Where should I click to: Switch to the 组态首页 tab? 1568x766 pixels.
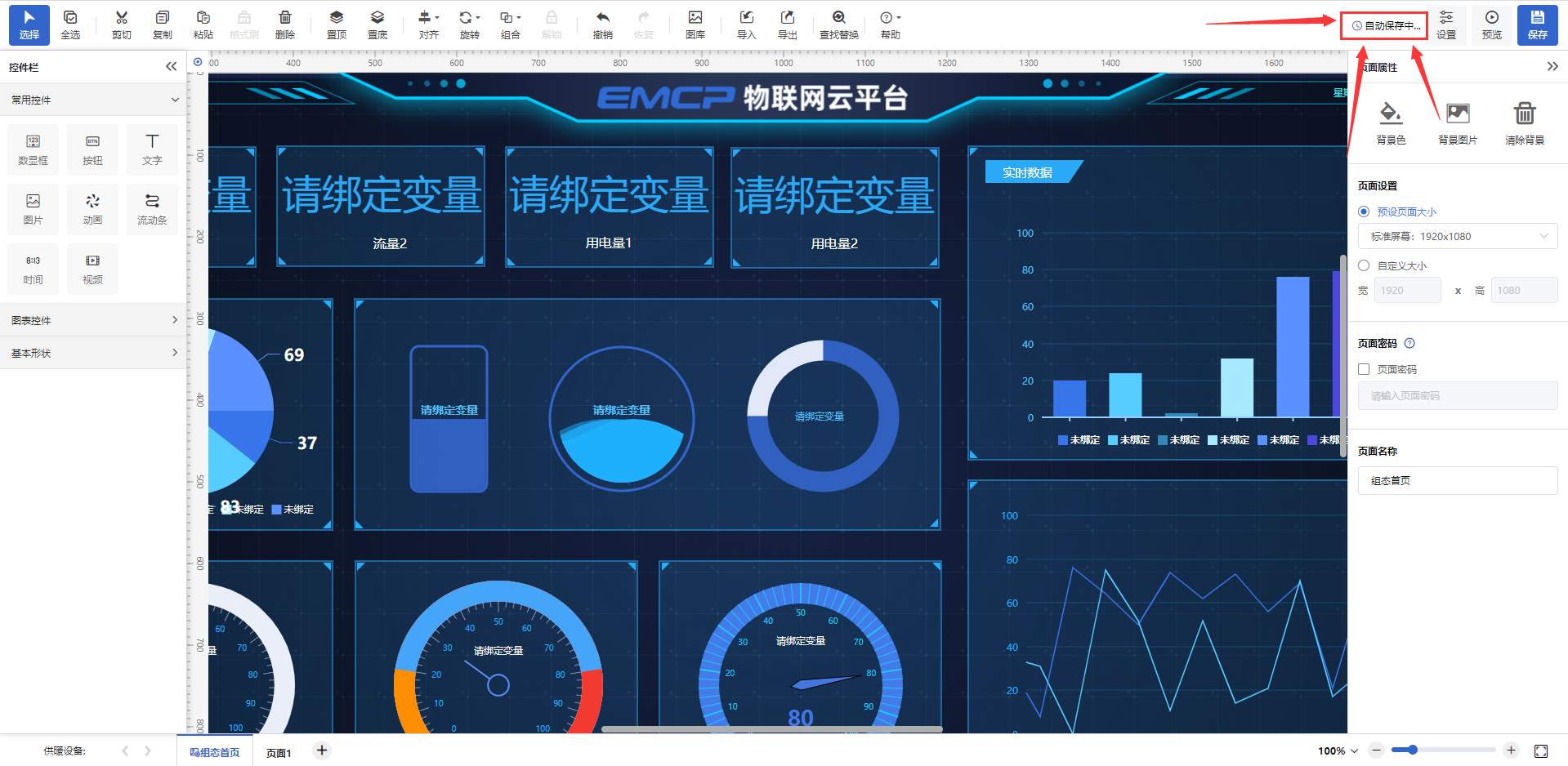215,751
